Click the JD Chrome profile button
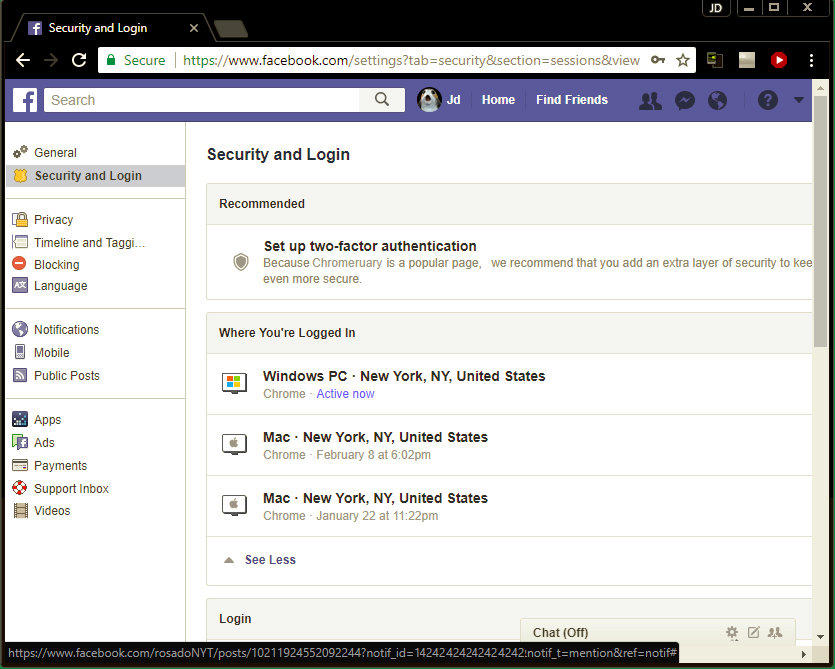This screenshot has height=669, width=835. click(716, 8)
